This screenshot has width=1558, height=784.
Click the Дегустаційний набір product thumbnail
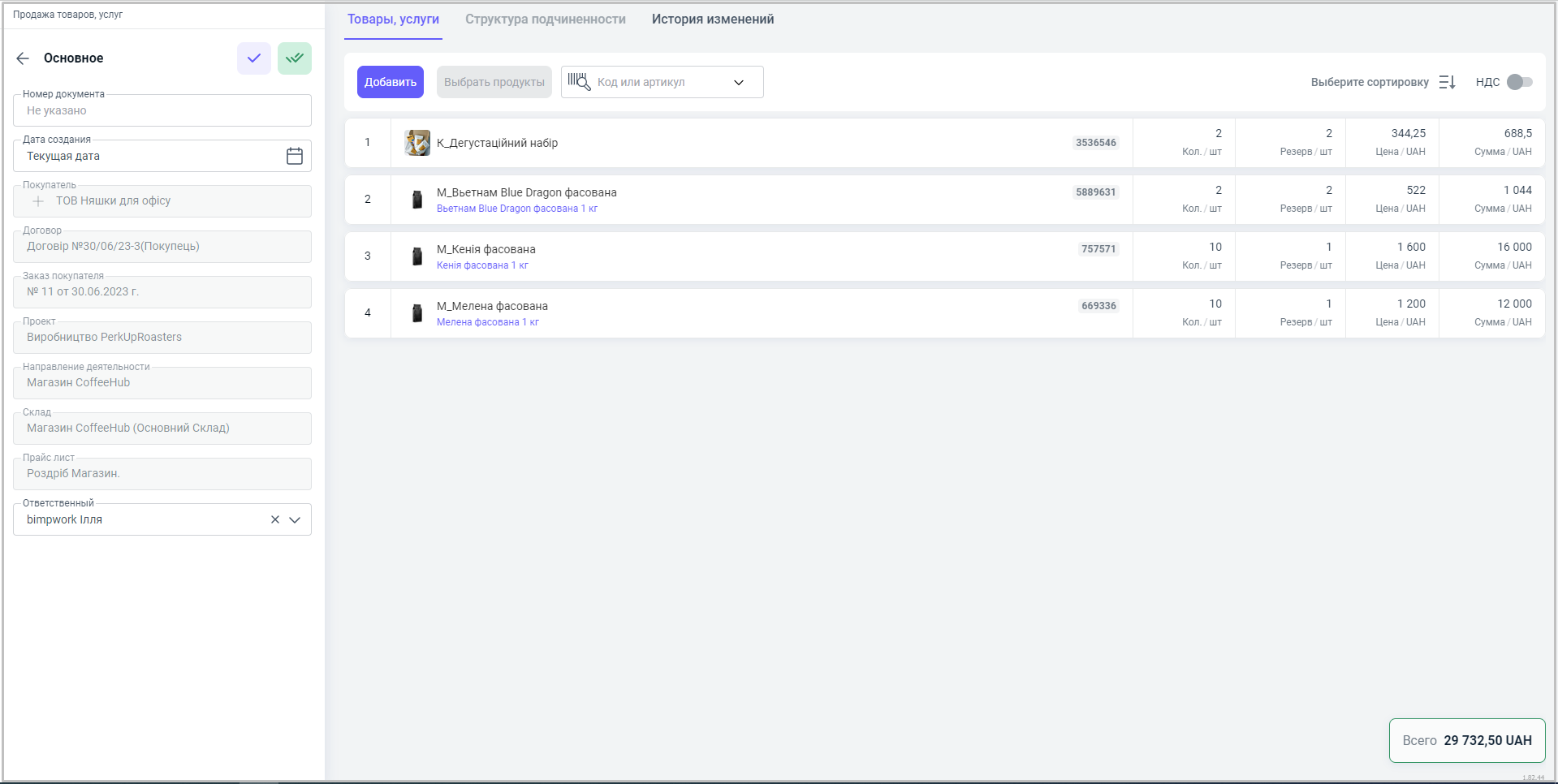click(x=417, y=143)
